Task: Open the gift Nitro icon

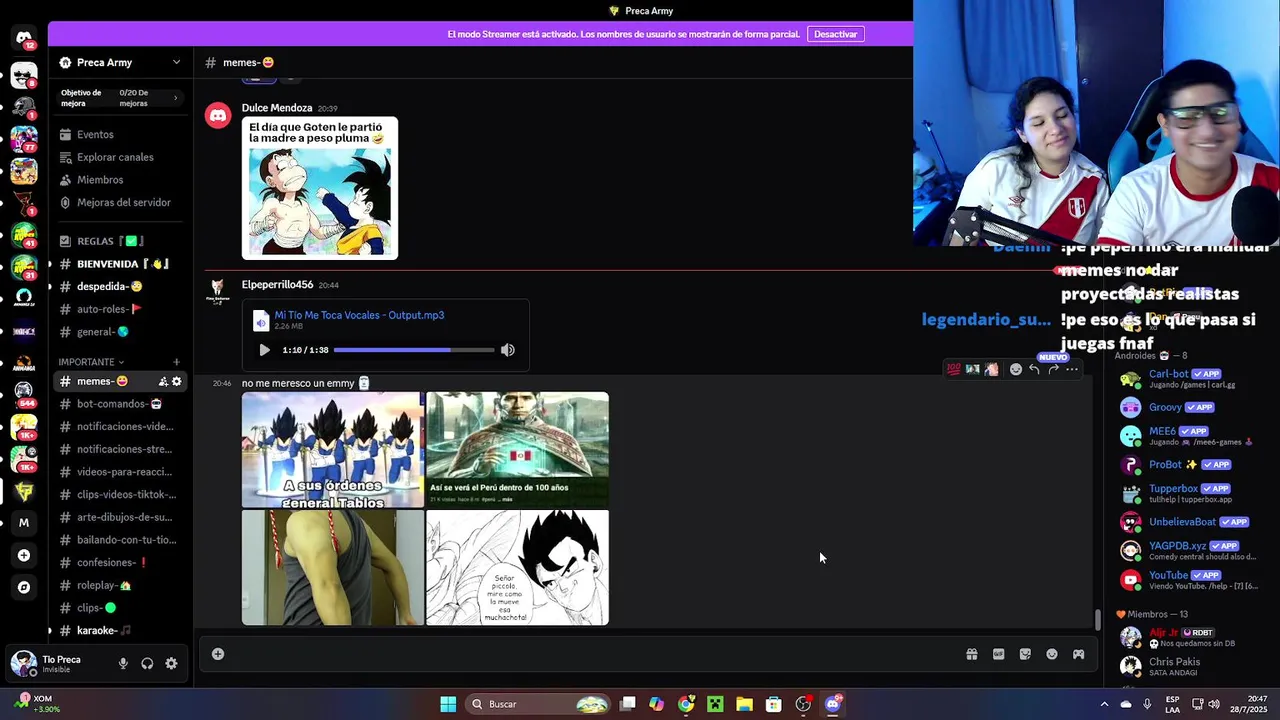Action: 971,654
